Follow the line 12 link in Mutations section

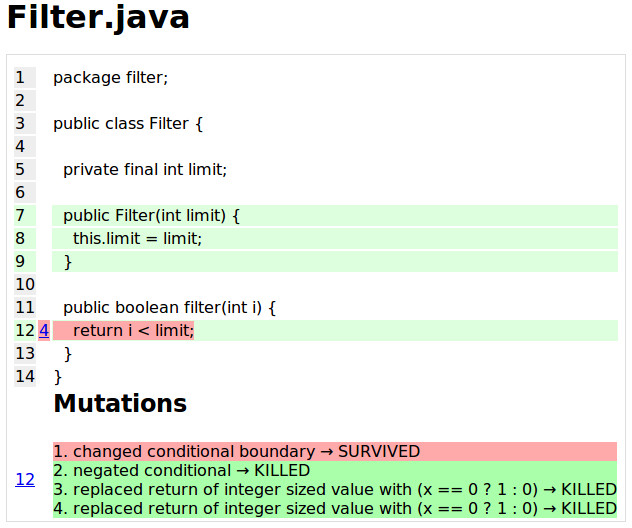[25, 480]
